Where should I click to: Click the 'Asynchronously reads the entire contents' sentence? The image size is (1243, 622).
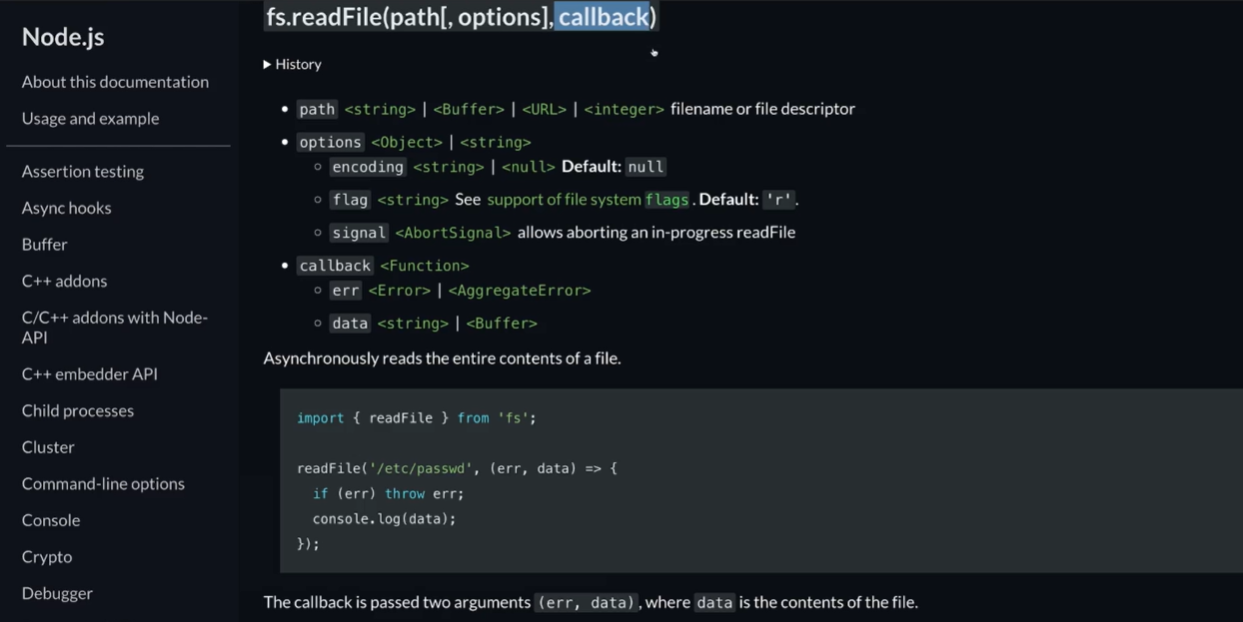coord(442,358)
